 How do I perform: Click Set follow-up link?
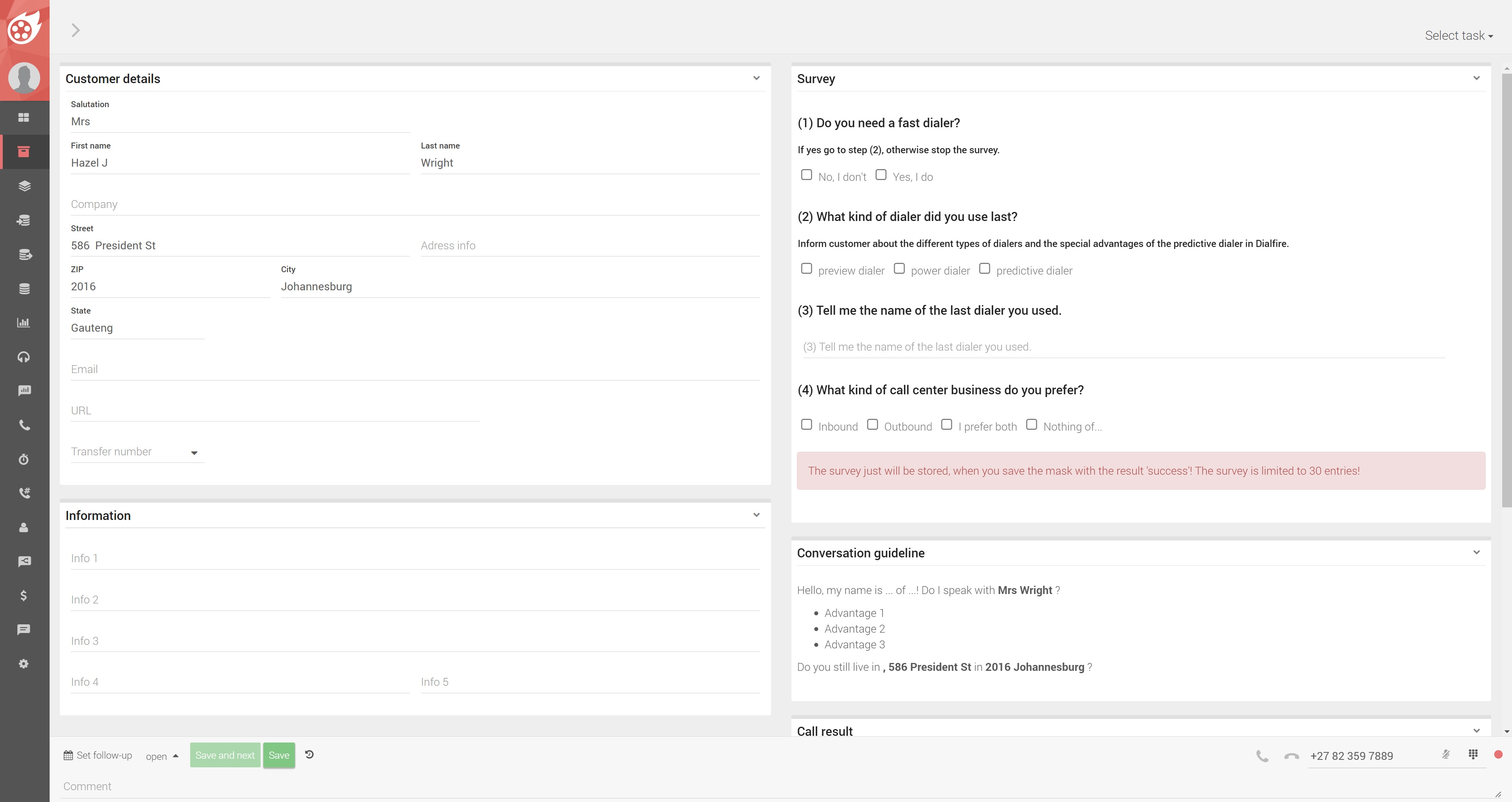pos(98,755)
